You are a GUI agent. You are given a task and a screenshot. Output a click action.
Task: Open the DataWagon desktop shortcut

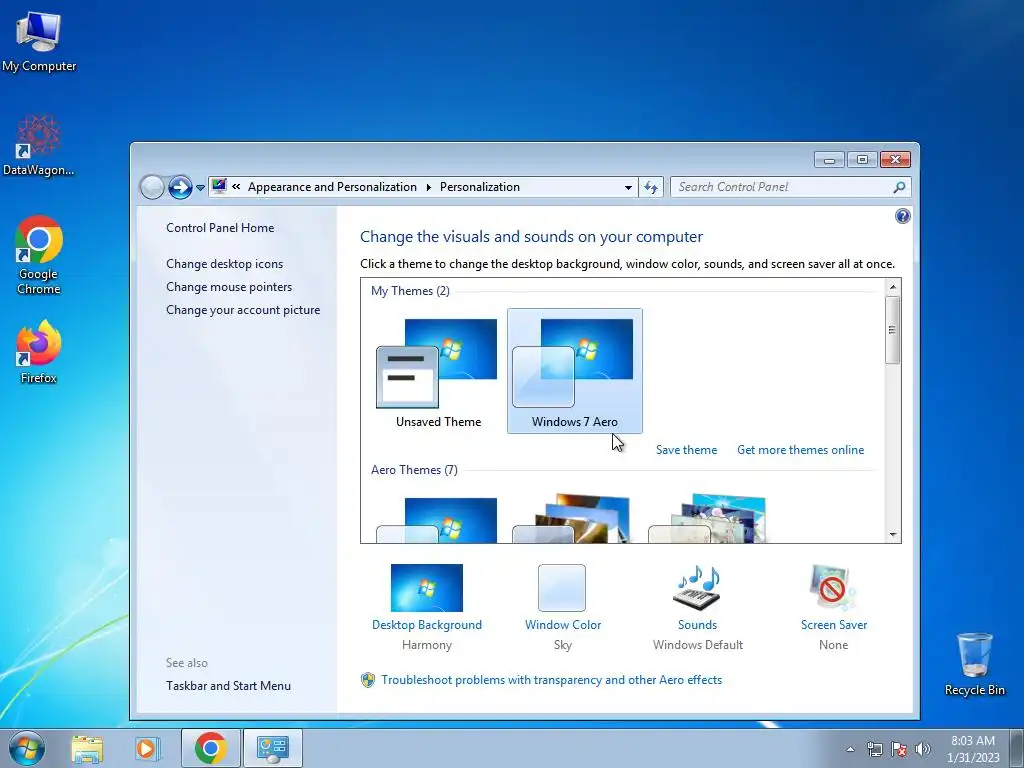38,145
